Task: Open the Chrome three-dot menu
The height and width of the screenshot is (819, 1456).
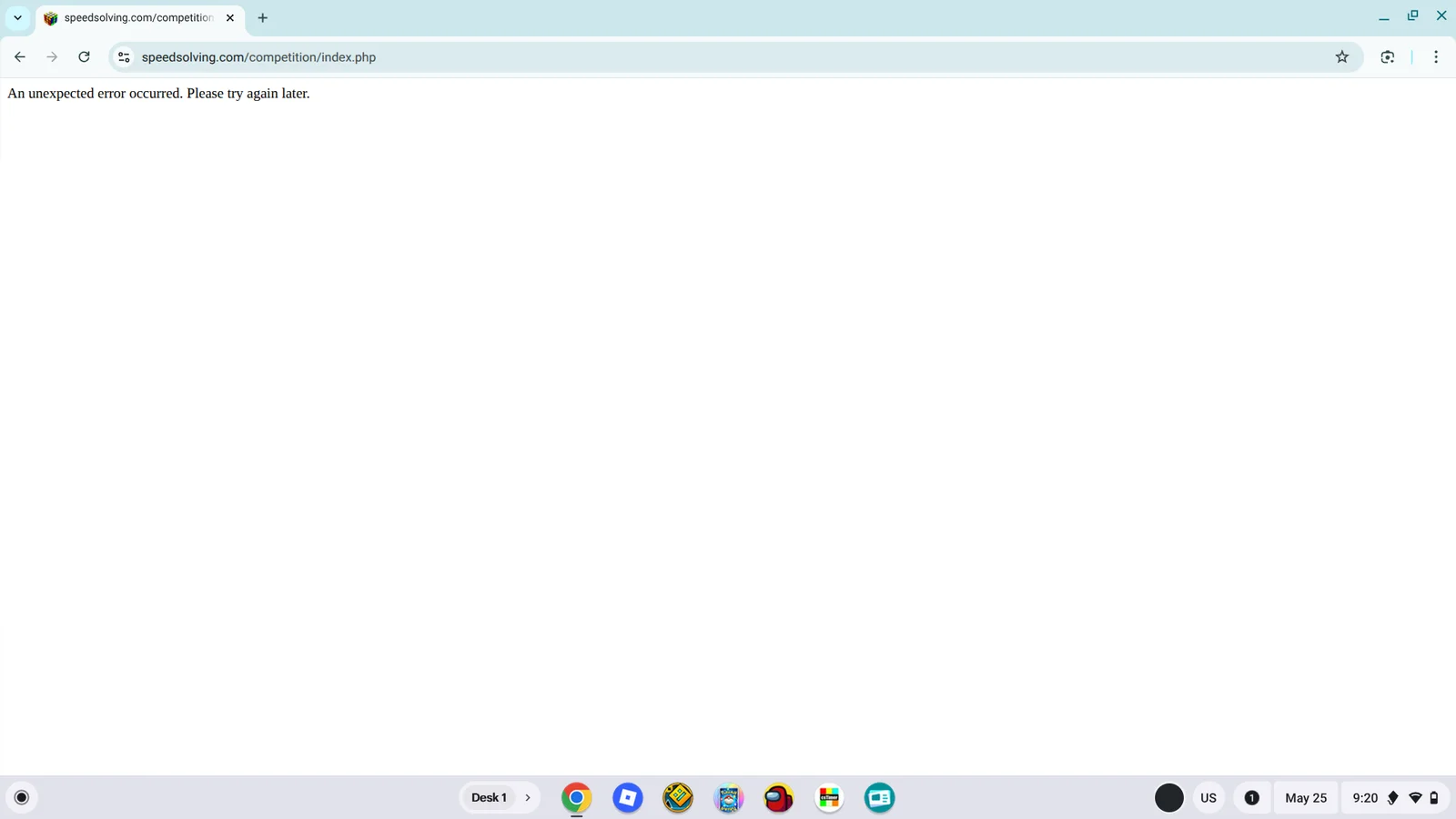Action: click(x=1436, y=56)
